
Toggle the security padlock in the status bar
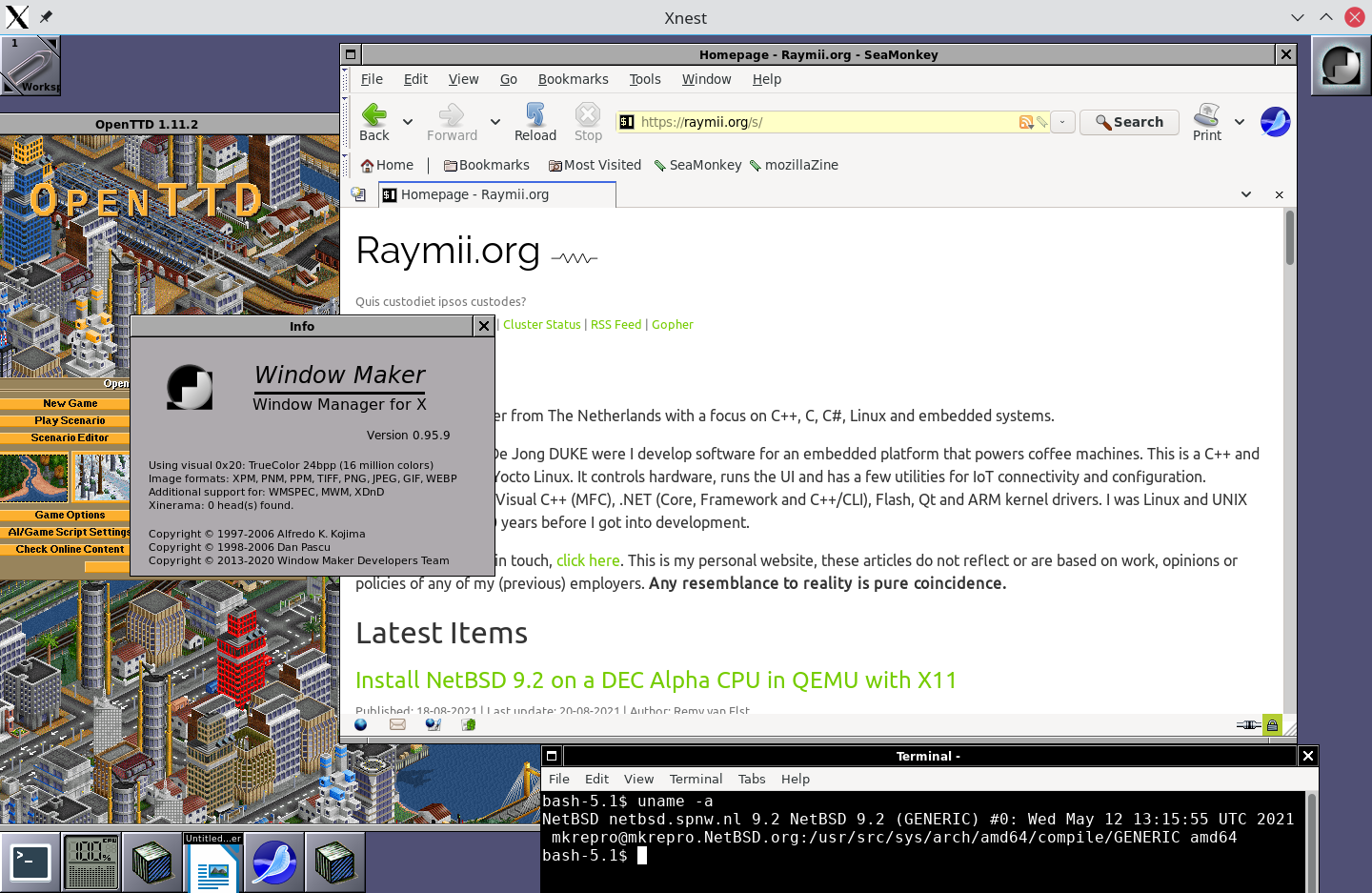point(1272,724)
